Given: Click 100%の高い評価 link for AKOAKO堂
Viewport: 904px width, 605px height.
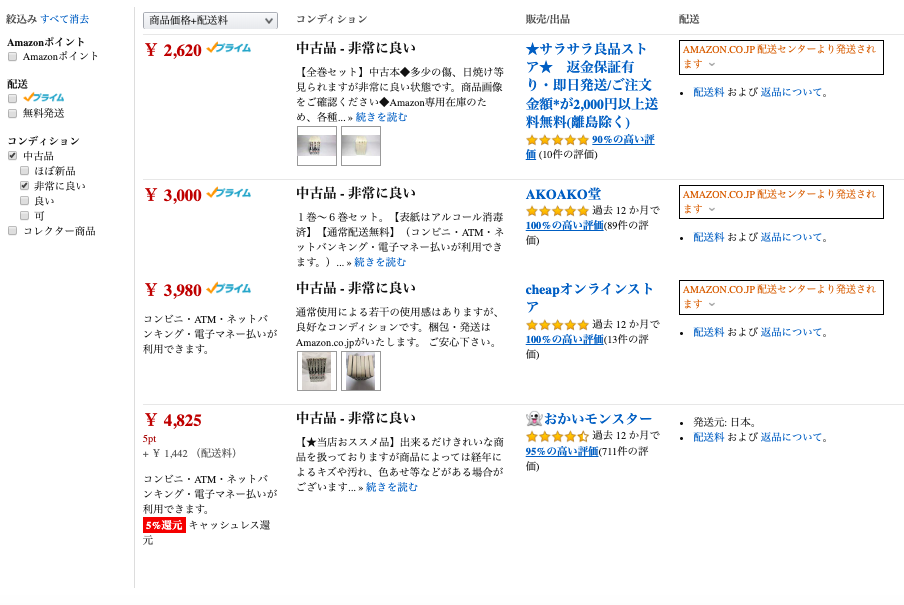Looking at the screenshot, I should [564, 226].
